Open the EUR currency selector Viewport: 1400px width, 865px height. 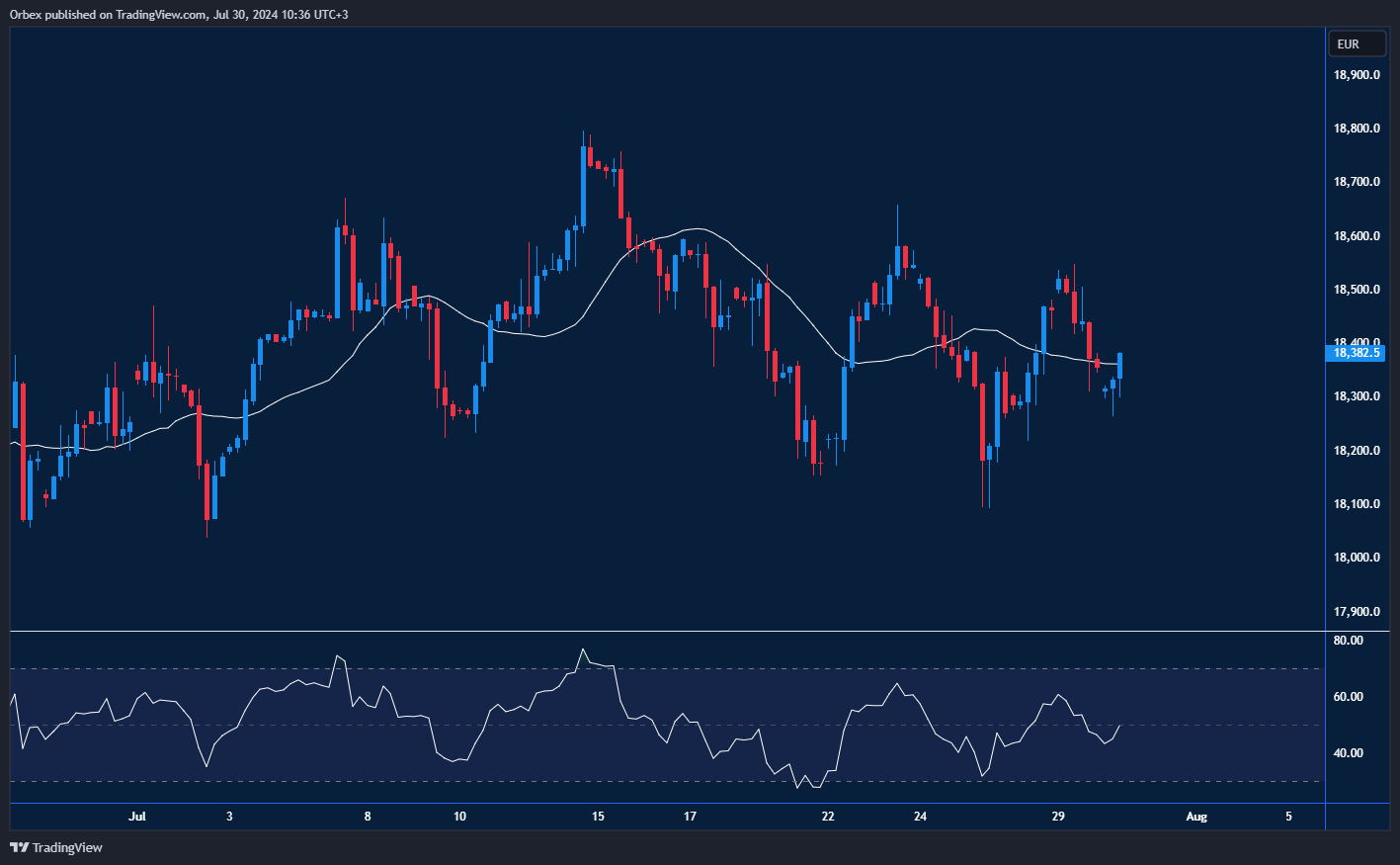1356,43
